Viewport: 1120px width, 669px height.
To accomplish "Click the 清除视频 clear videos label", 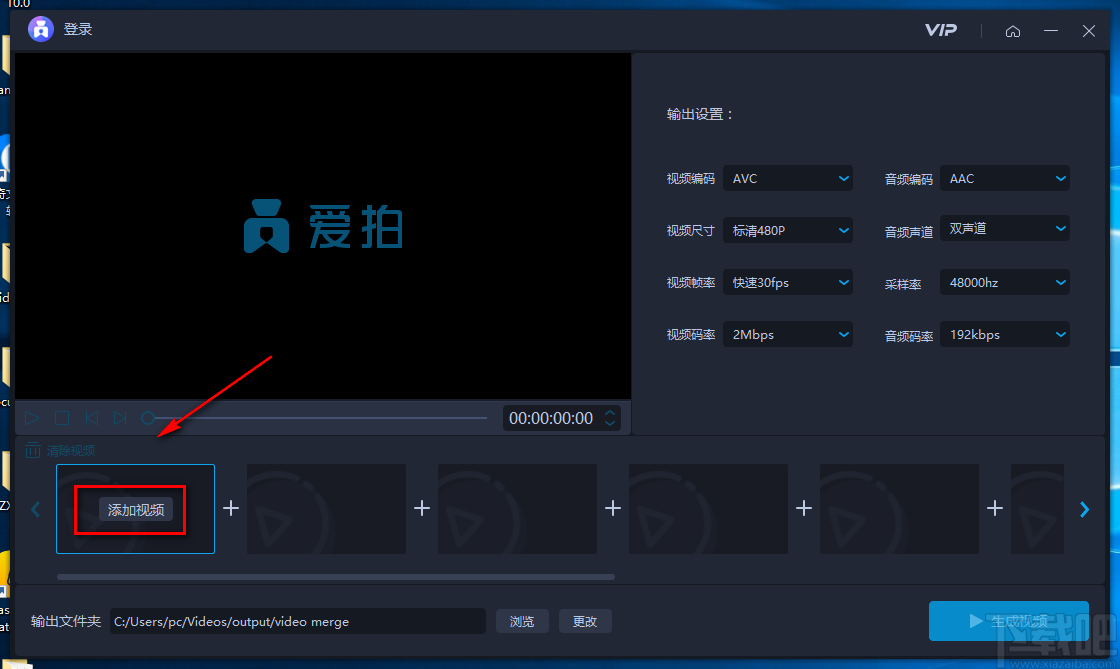I will click(71, 451).
